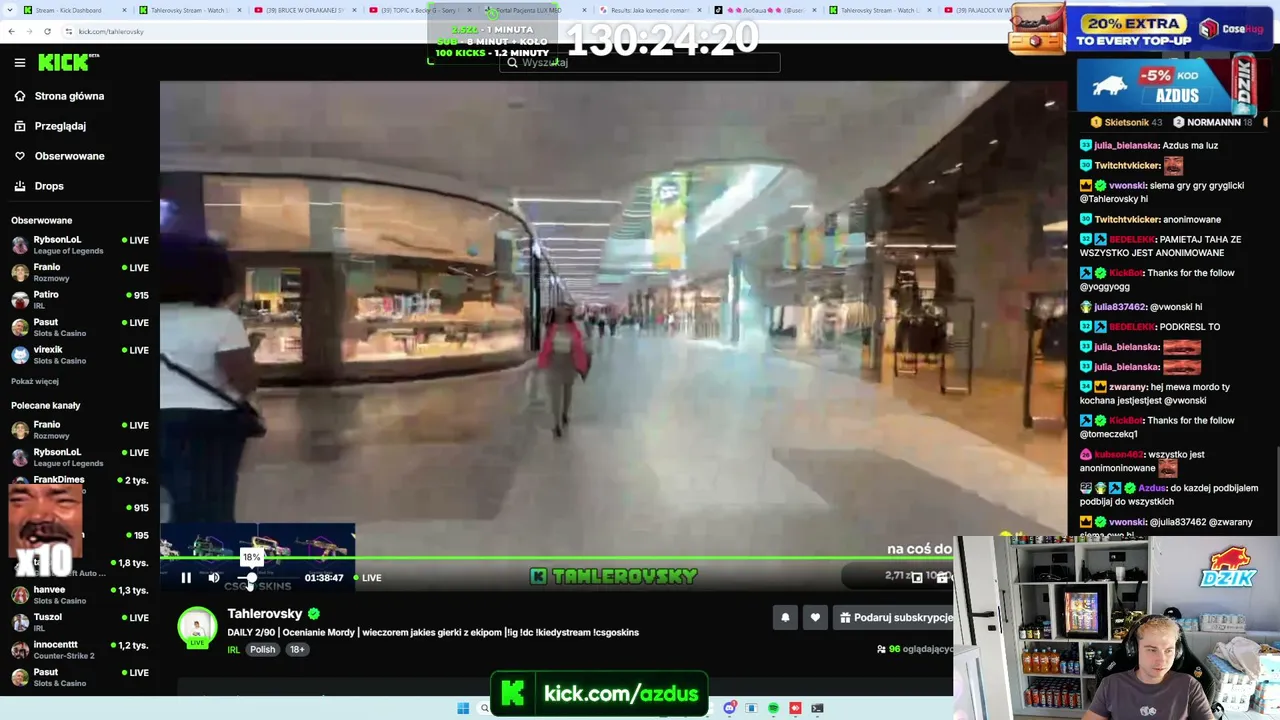Expand list with Pokaż więcej

click(35, 381)
